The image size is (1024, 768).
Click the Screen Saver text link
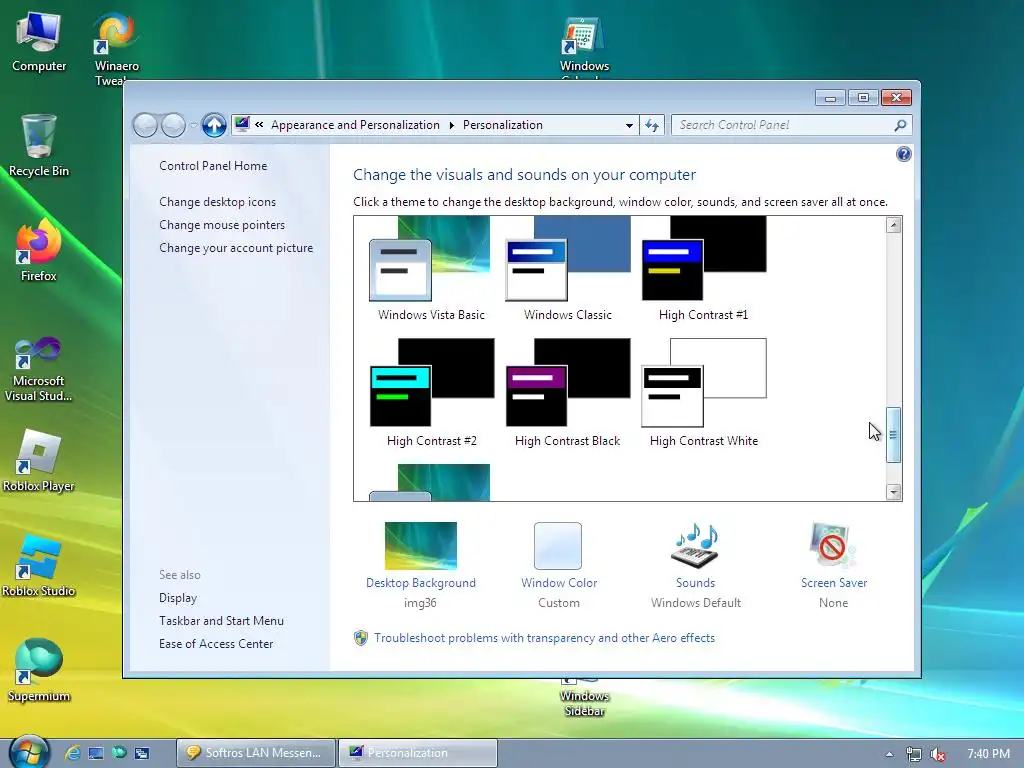point(834,583)
